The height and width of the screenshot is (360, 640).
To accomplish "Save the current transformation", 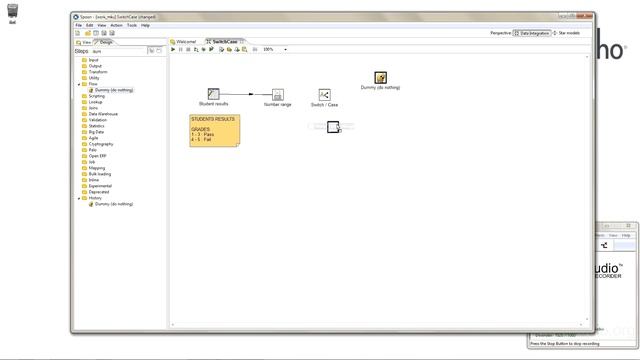I will (x=104, y=33).
